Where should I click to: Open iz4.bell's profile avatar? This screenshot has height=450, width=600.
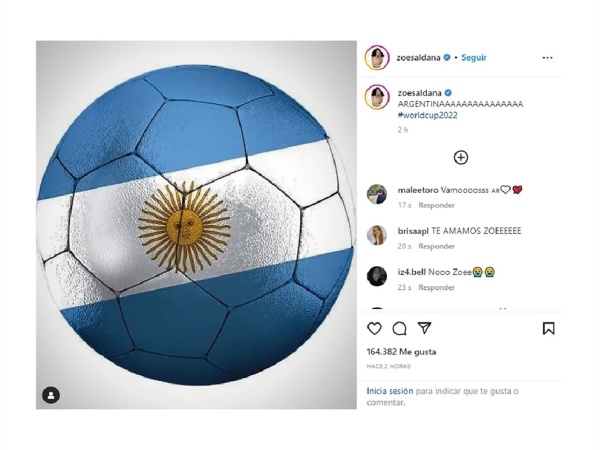pos(377,276)
